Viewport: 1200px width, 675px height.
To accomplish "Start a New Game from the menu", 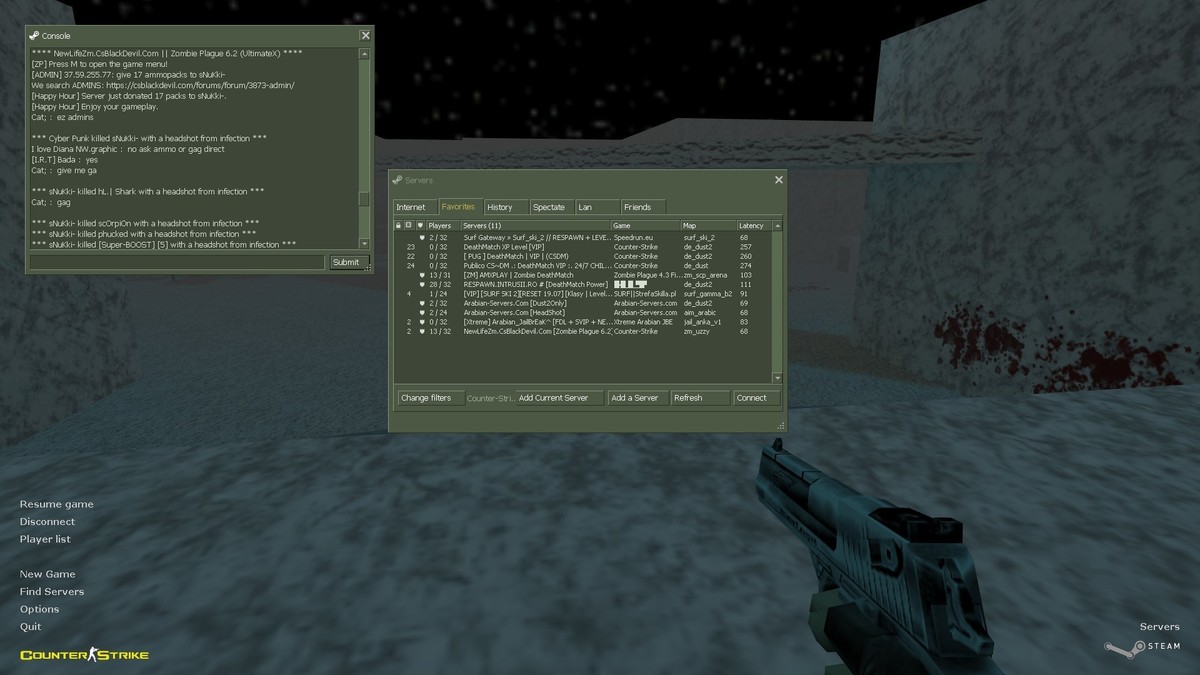I will coord(47,574).
